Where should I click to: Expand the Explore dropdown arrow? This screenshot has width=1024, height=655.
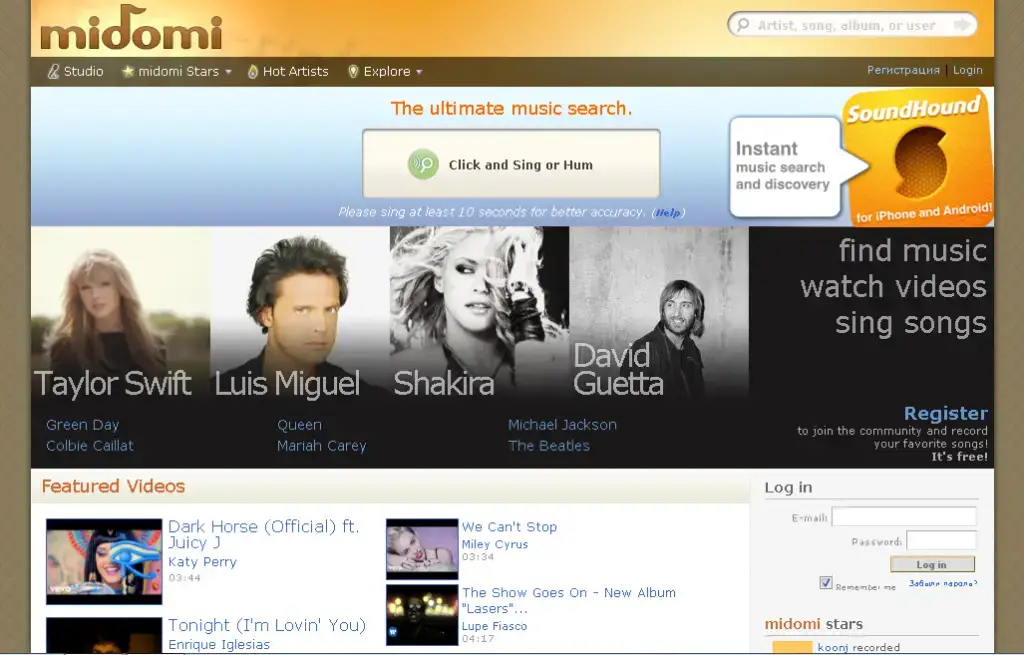[419, 72]
